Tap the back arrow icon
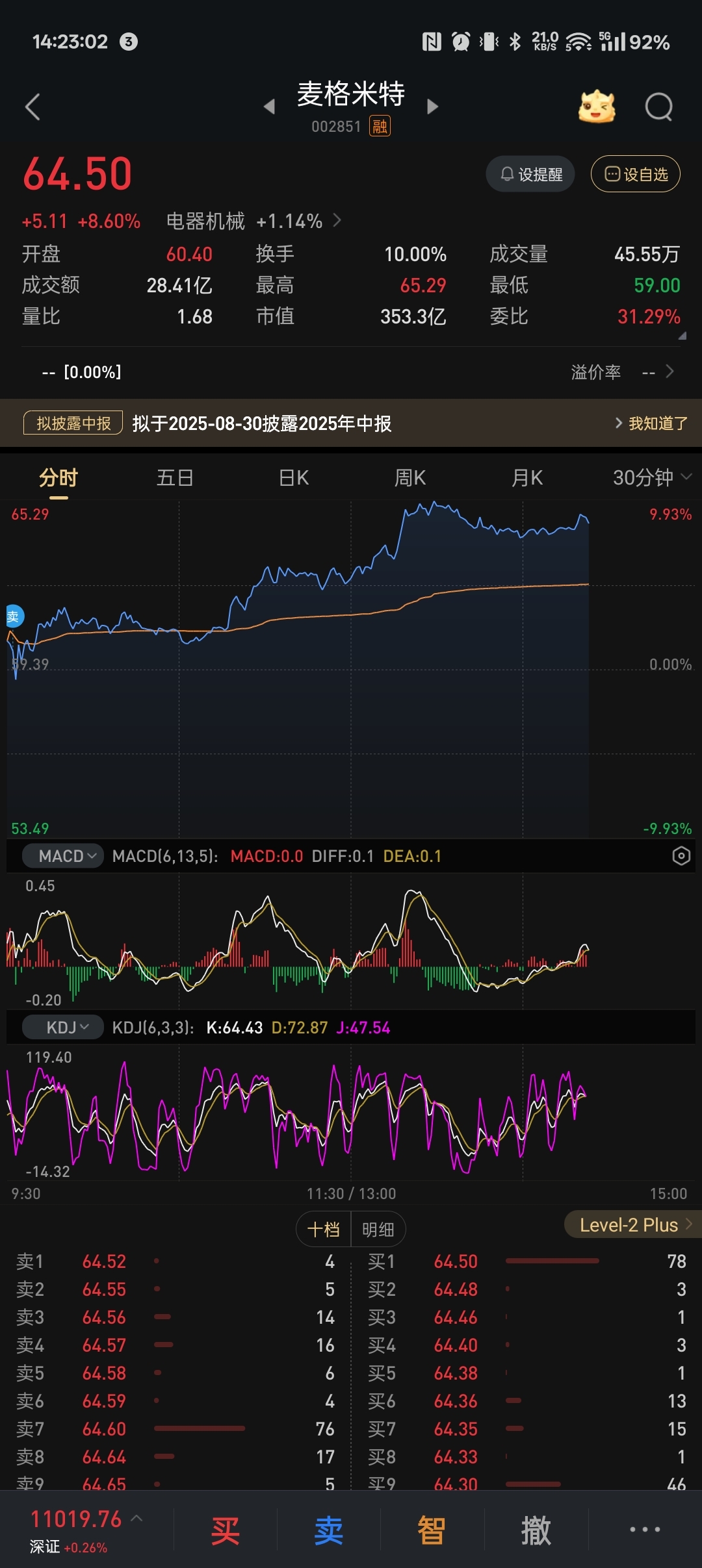The image size is (702, 1568). [x=32, y=107]
